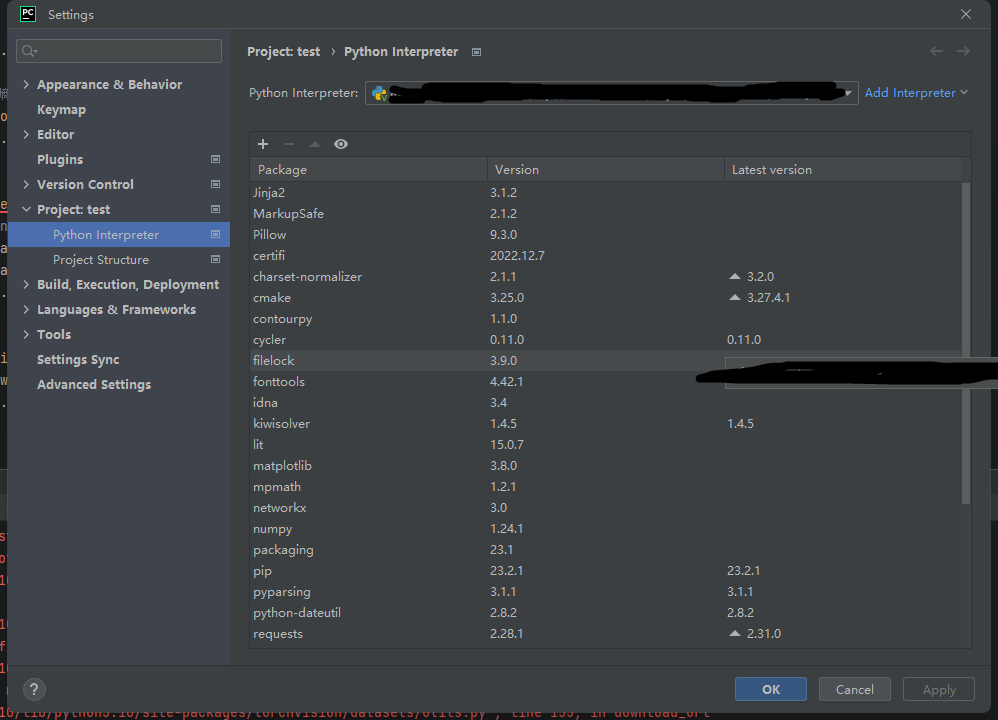The height and width of the screenshot is (720, 998).
Task: Select the pip package row
Action: [x=605, y=570]
